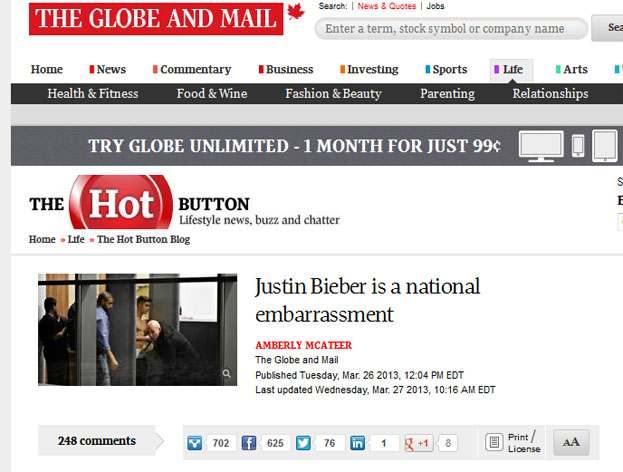This screenshot has width=623, height=472.
Task: Click The Hot Button Blog breadcrumb
Action: [143, 239]
